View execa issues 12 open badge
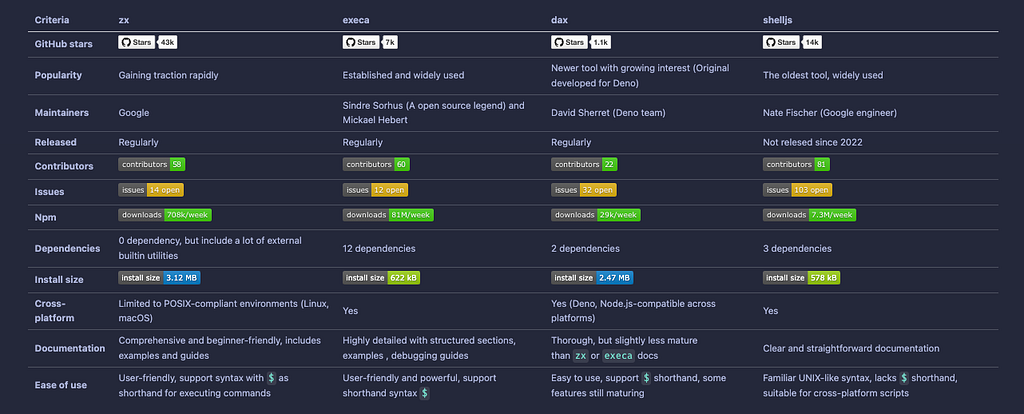 pos(375,190)
